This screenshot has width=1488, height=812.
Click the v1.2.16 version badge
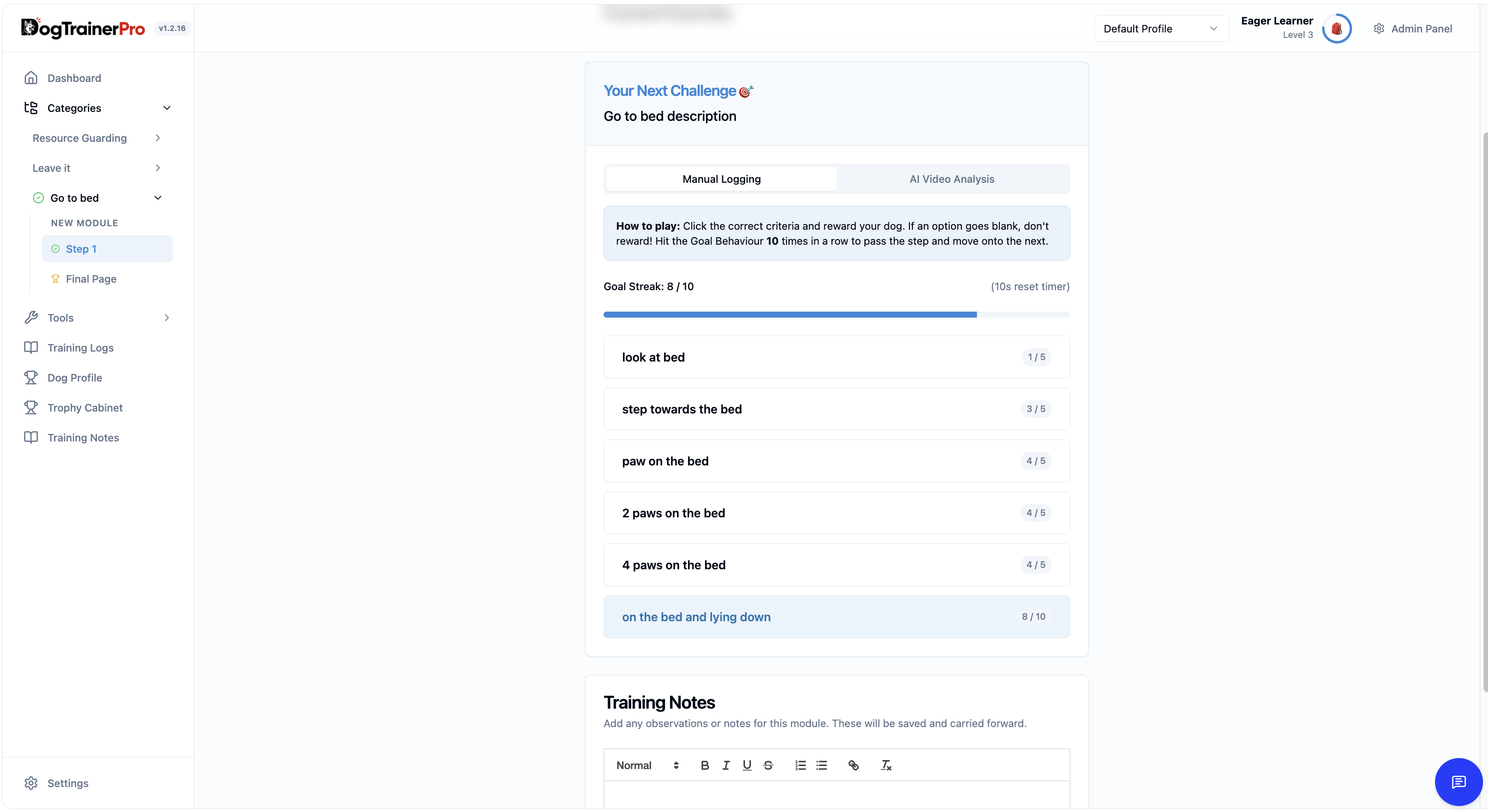click(172, 28)
